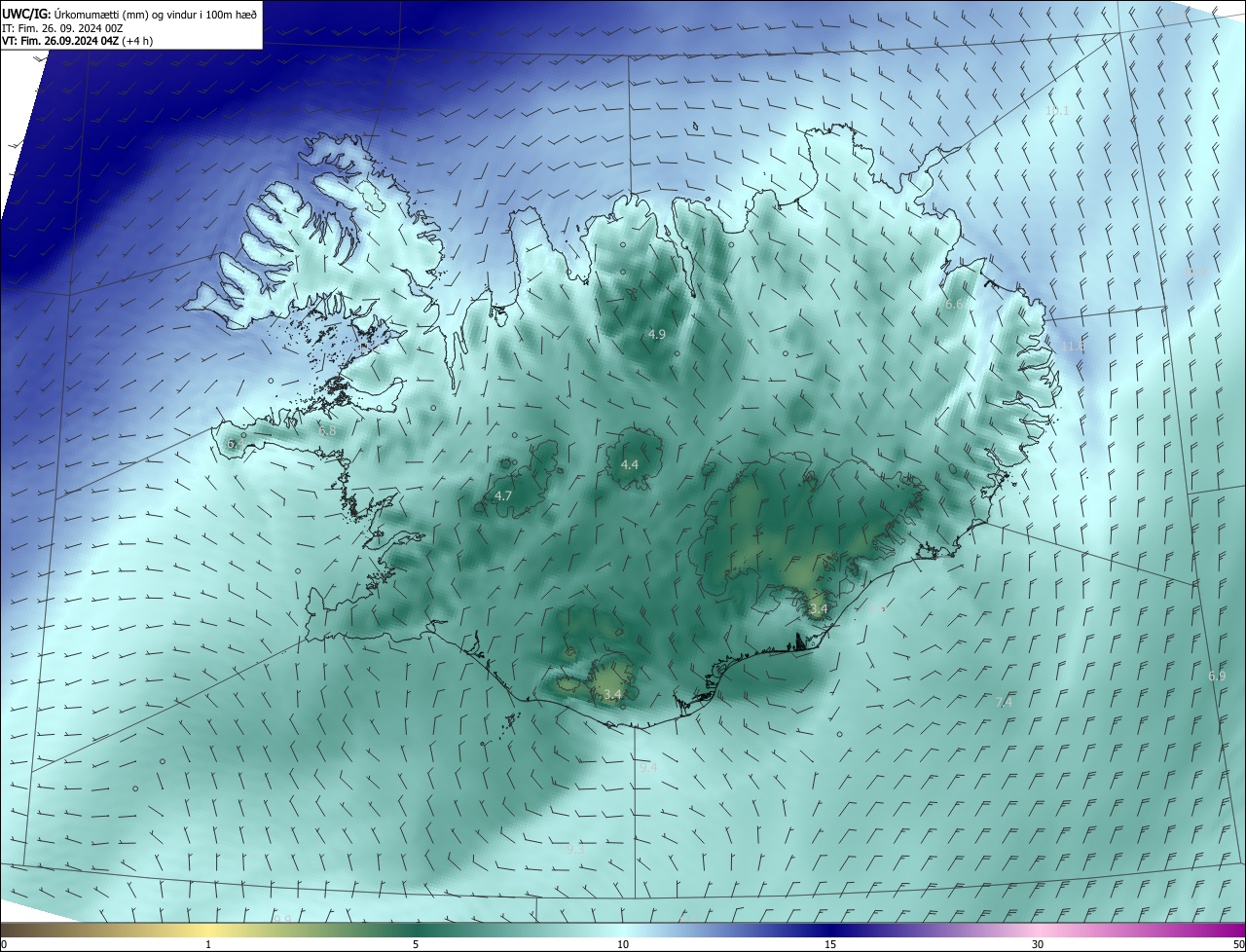This screenshot has width=1246, height=952.
Task: Click the 7.4 value southeast of Iceland
Action: pos(1005,702)
